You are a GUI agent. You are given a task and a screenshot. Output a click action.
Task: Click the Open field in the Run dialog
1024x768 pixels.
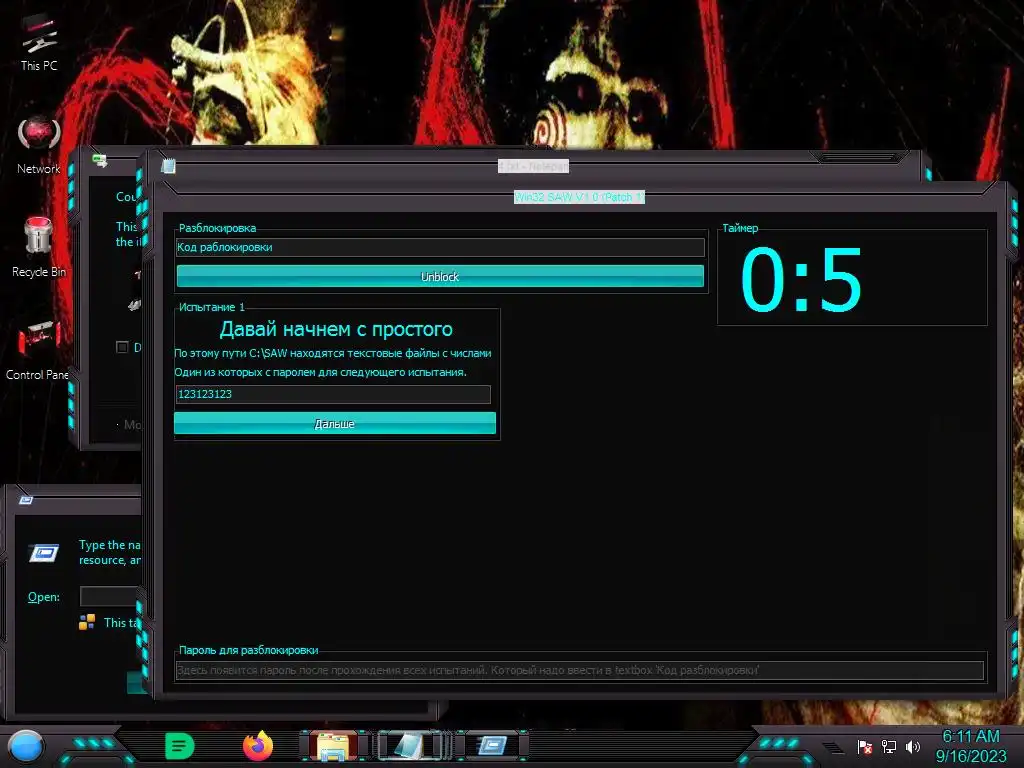pyautogui.click(x=110, y=596)
